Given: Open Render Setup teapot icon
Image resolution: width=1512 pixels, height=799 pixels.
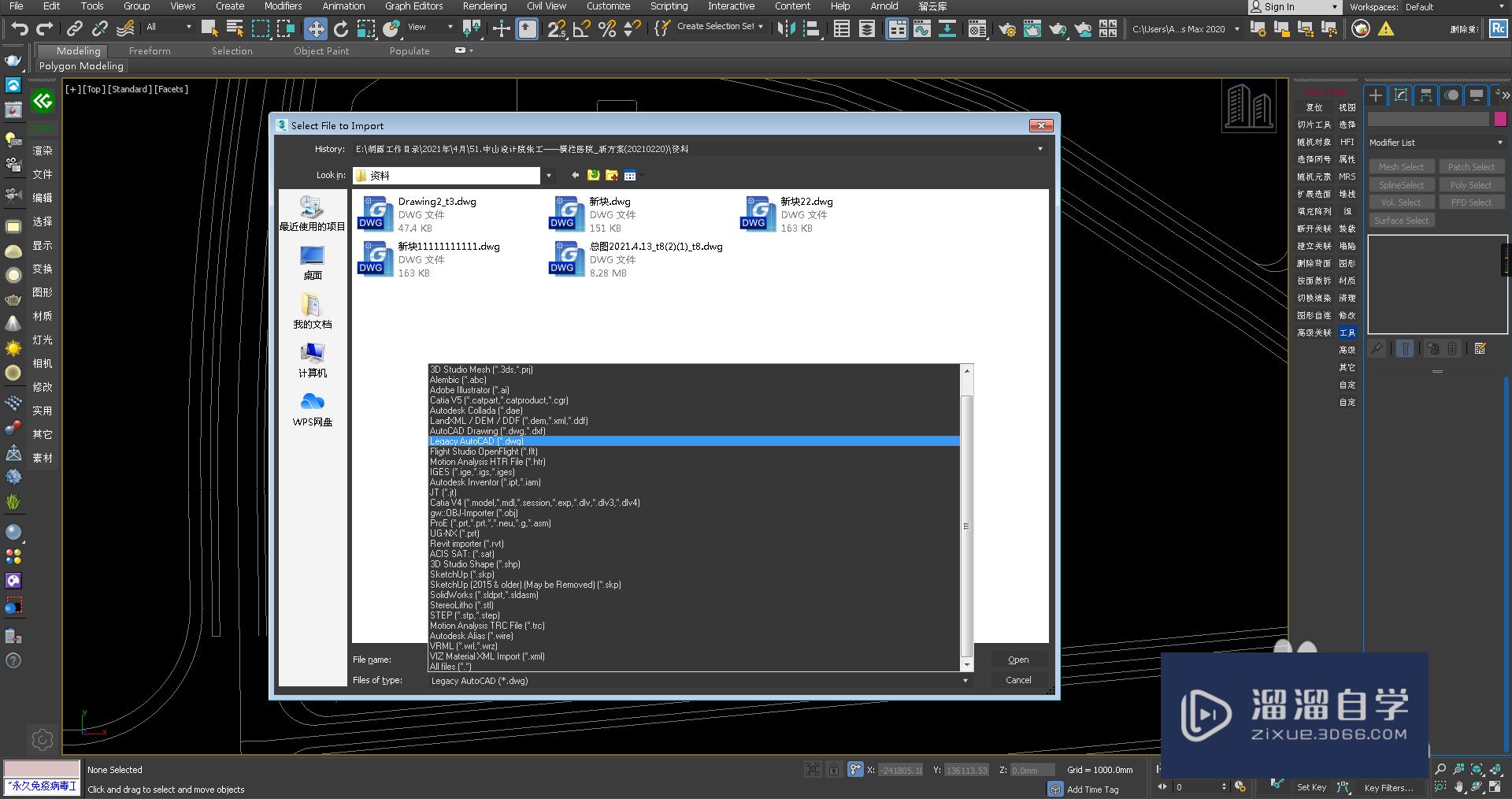Looking at the screenshot, I should [x=1006, y=29].
